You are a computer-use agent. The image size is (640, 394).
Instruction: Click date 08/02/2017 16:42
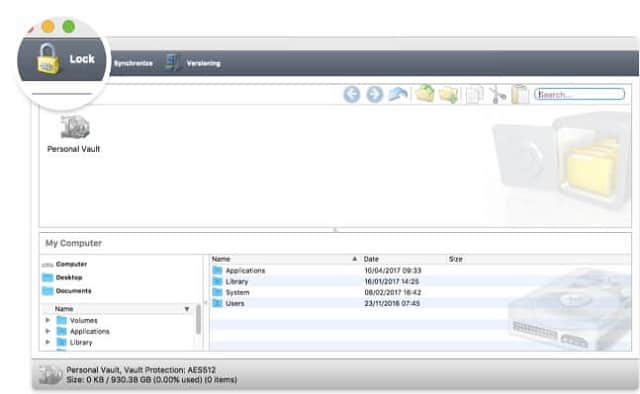(x=393, y=292)
